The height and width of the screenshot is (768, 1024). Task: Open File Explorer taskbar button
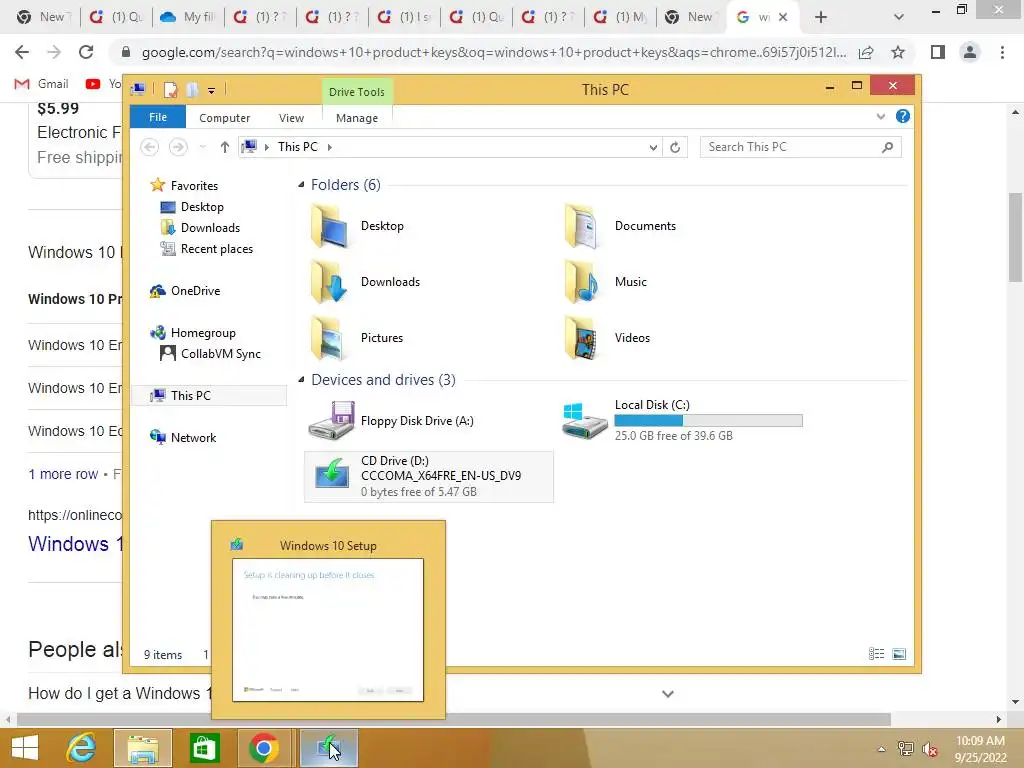(143, 748)
